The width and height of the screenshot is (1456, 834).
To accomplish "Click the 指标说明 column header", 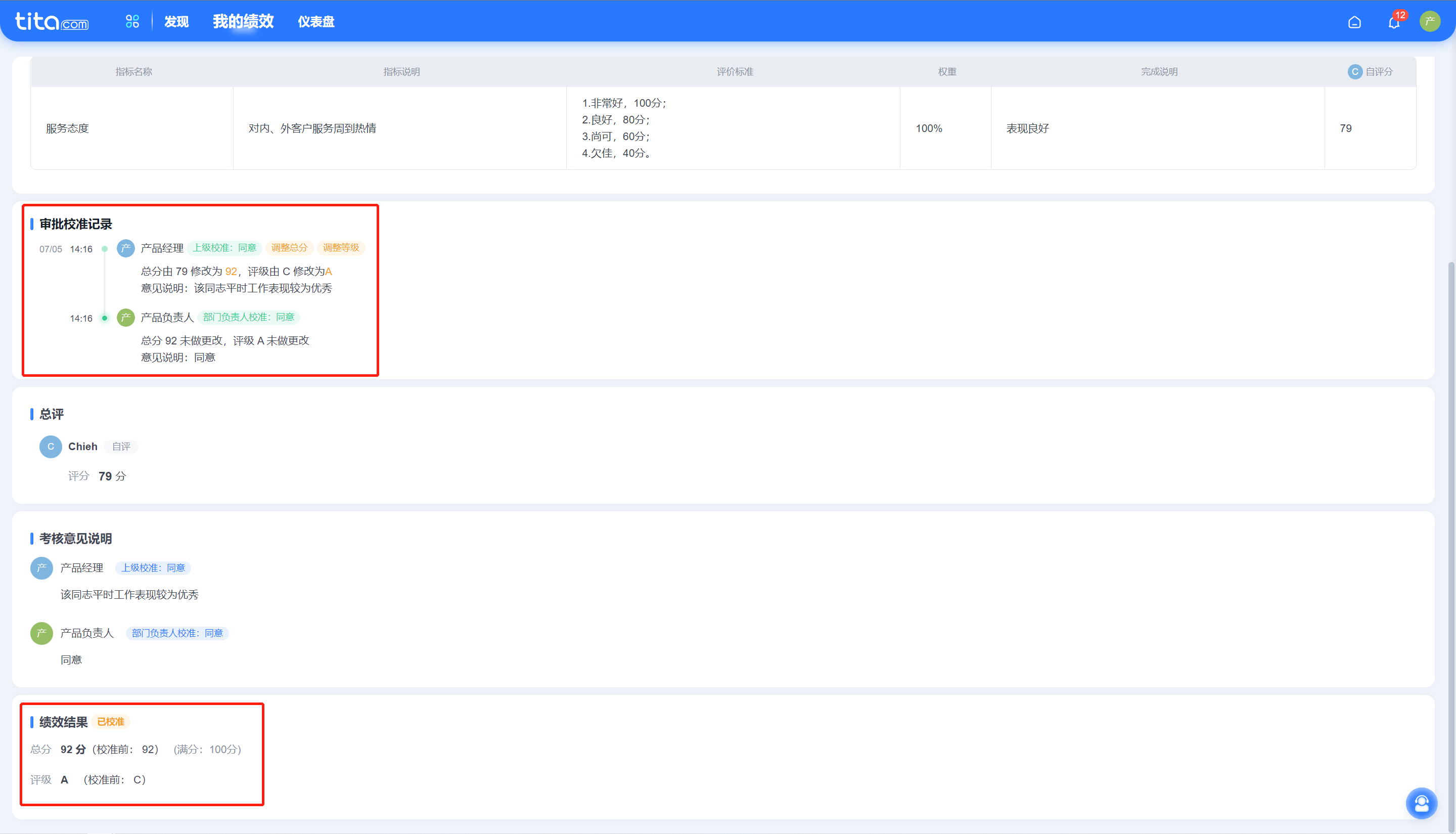I will [x=401, y=72].
